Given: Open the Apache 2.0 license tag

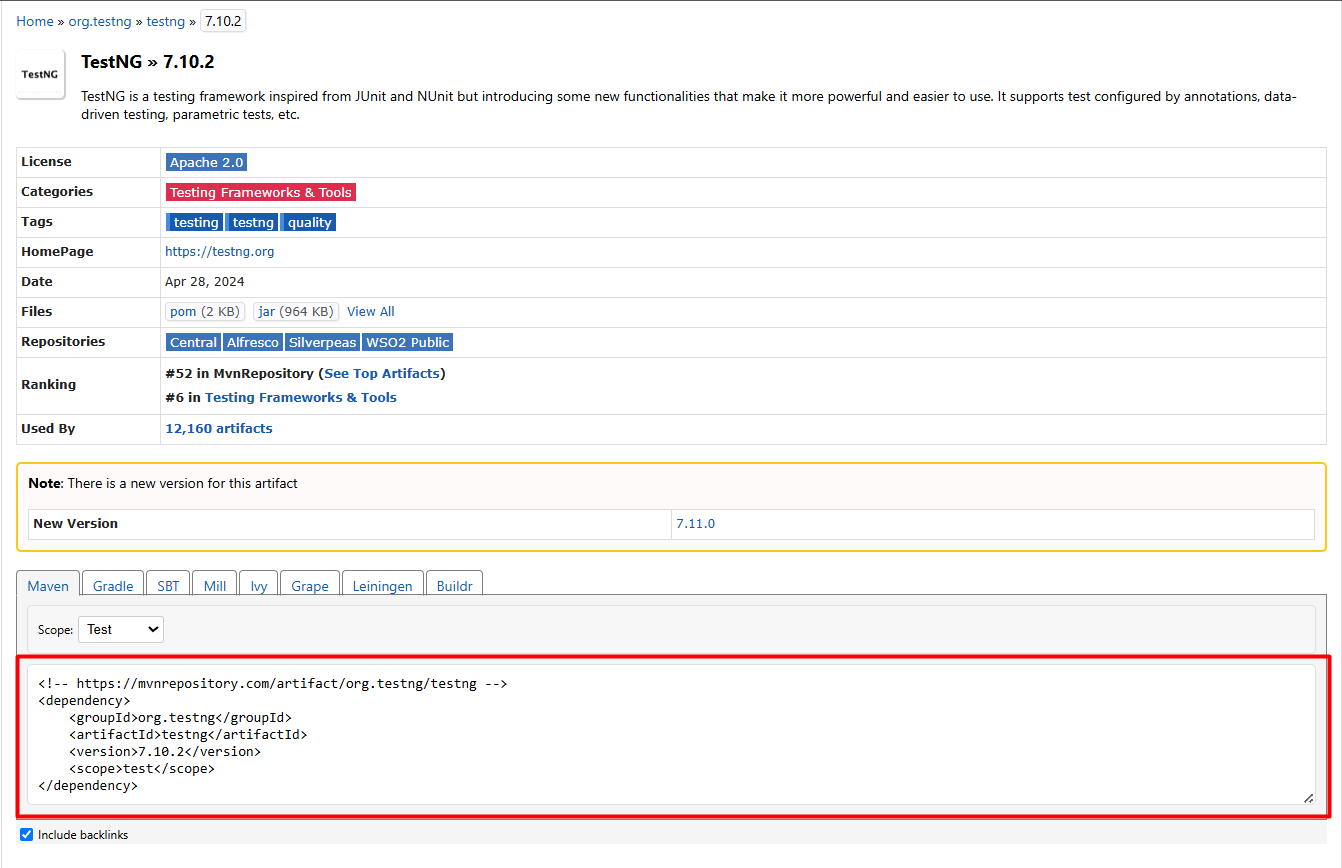Looking at the screenshot, I should pyautogui.click(x=206, y=162).
